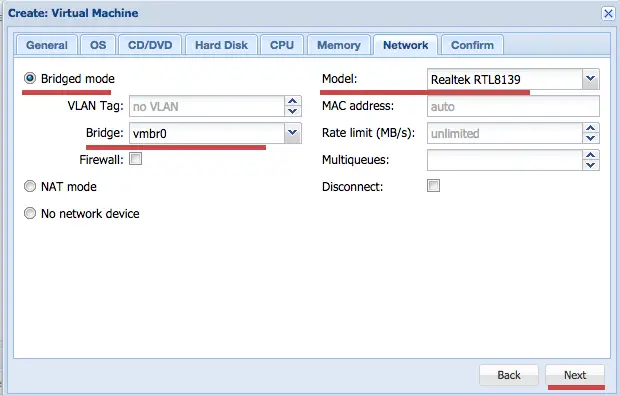This screenshot has width=620, height=396.
Task: Select the Network tab
Action: tap(406, 45)
